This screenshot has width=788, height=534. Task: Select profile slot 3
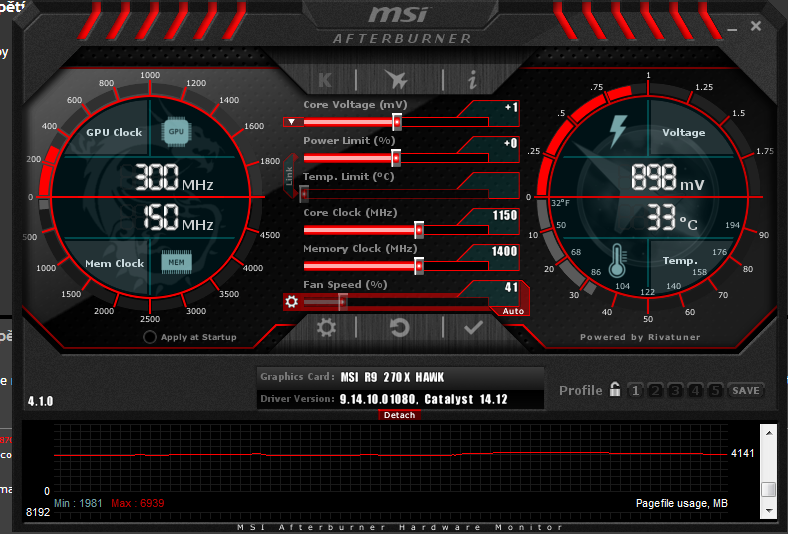tap(675, 390)
